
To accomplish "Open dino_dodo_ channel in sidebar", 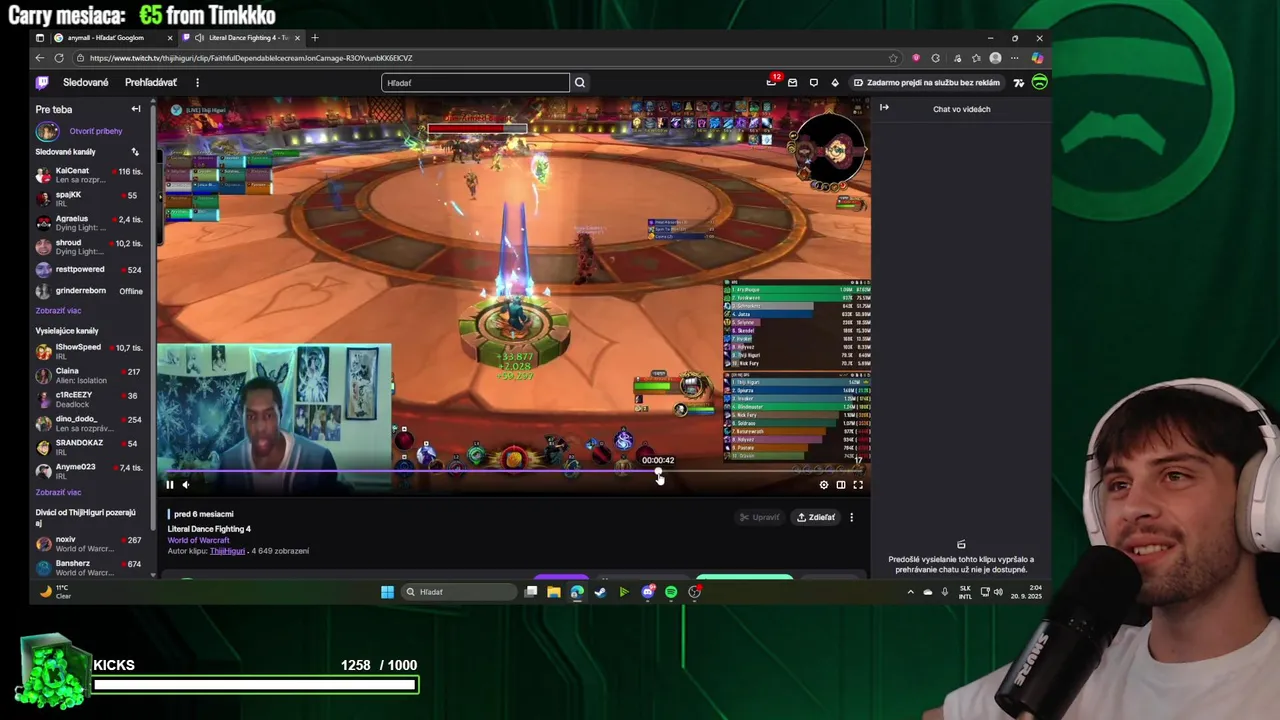I will [x=89, y=423].
